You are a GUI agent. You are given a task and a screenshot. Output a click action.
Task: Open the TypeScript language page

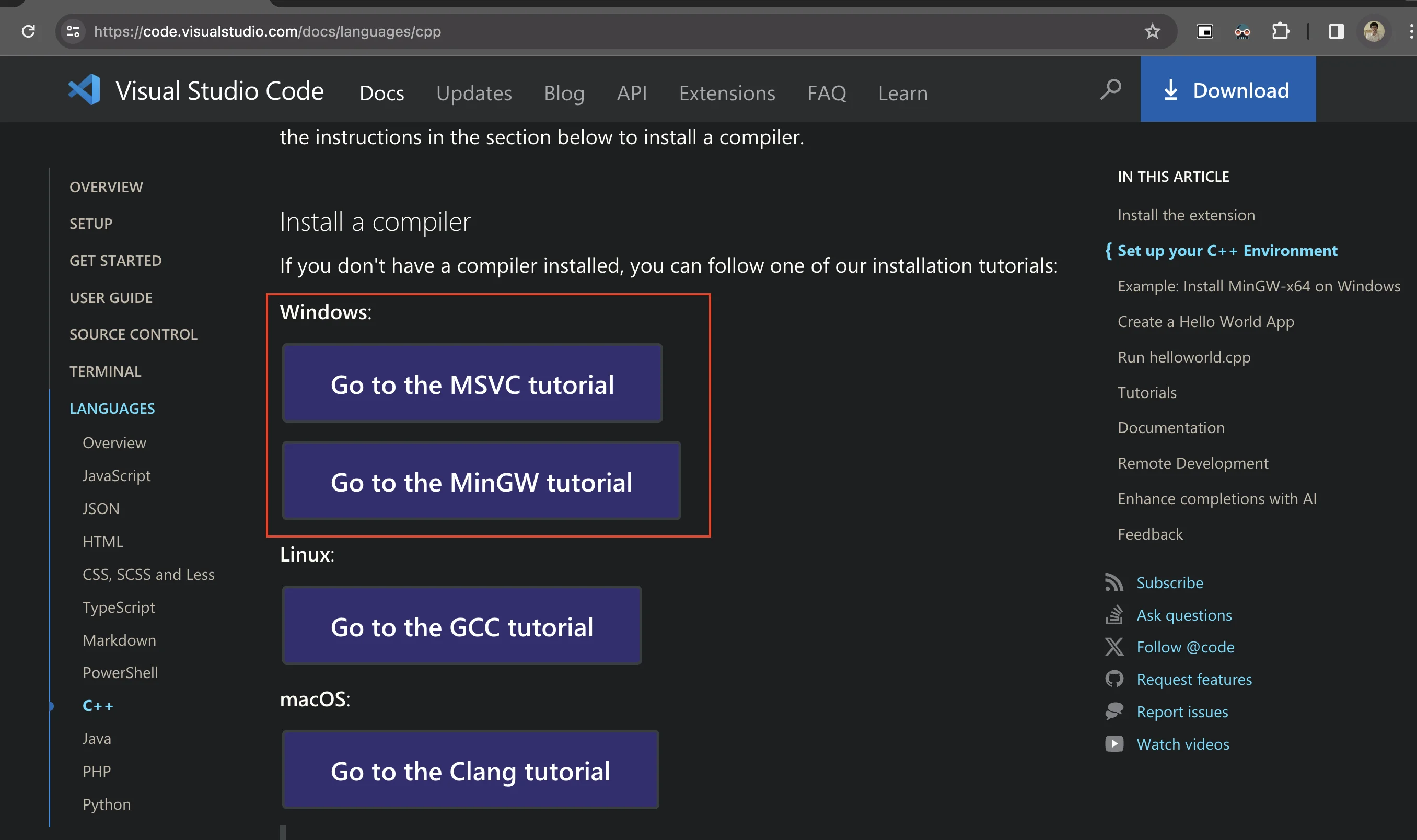coord(118,608)
